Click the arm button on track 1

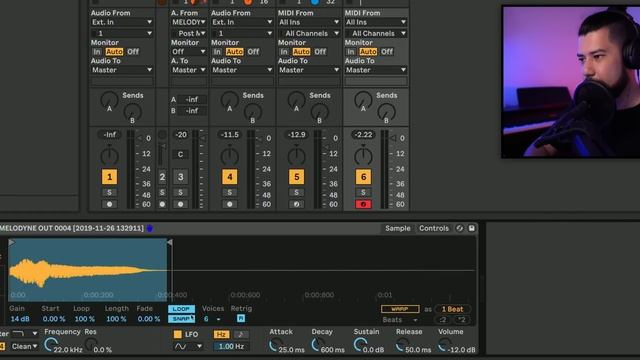tap(109, 204)
